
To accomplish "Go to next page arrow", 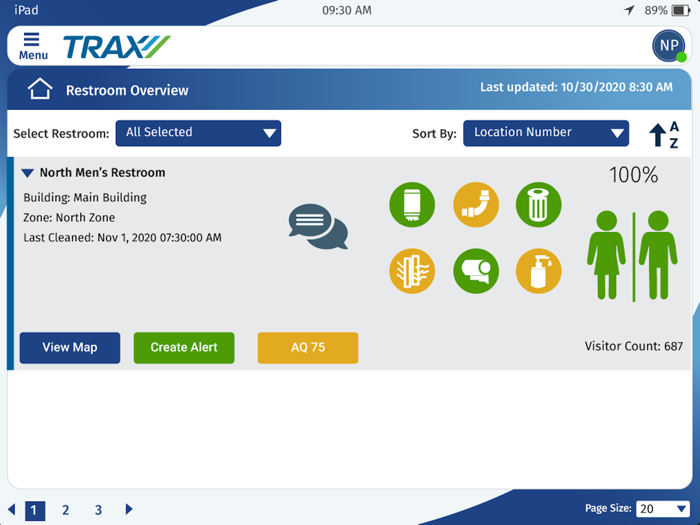I will pyautogui.click(x=129, y=509).
